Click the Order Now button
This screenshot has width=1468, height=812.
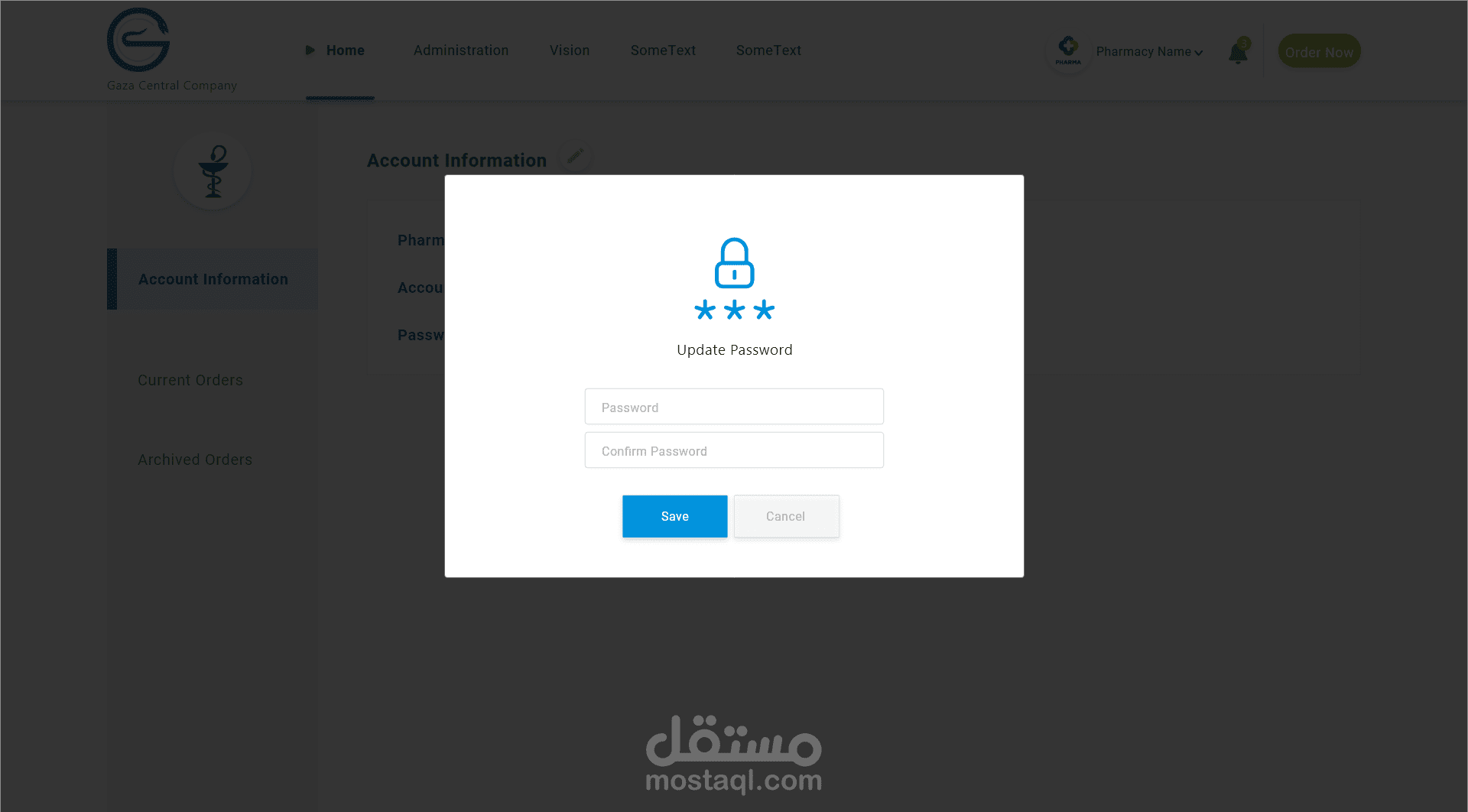coord(1319,51)
